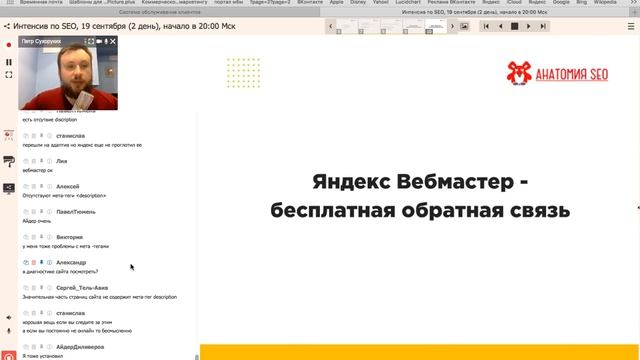640x360 pixels.
Task: Click the trash icon on Сергей_Тель-Авив's message
Action: (x=34, y=288)
